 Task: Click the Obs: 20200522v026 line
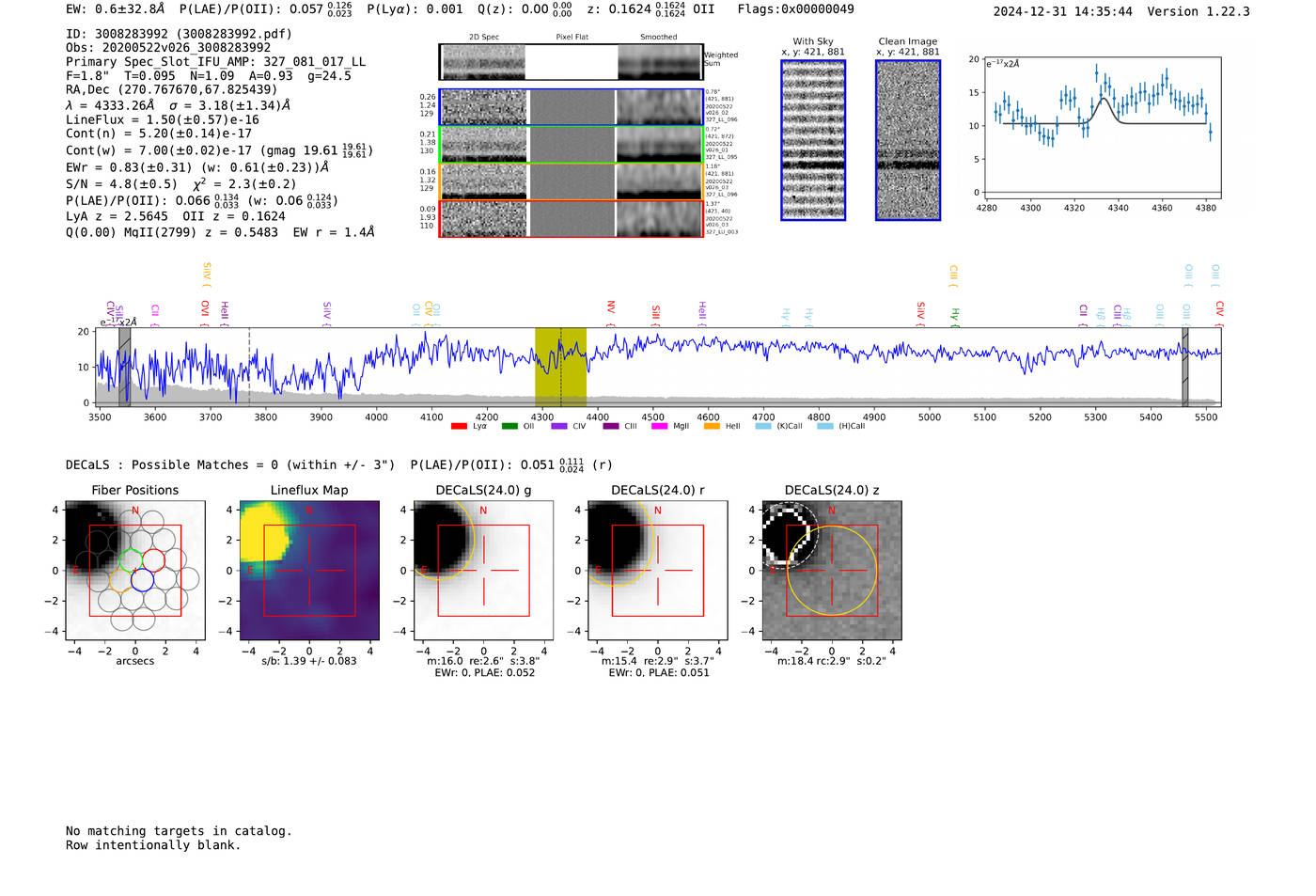[x=168, y=48]
